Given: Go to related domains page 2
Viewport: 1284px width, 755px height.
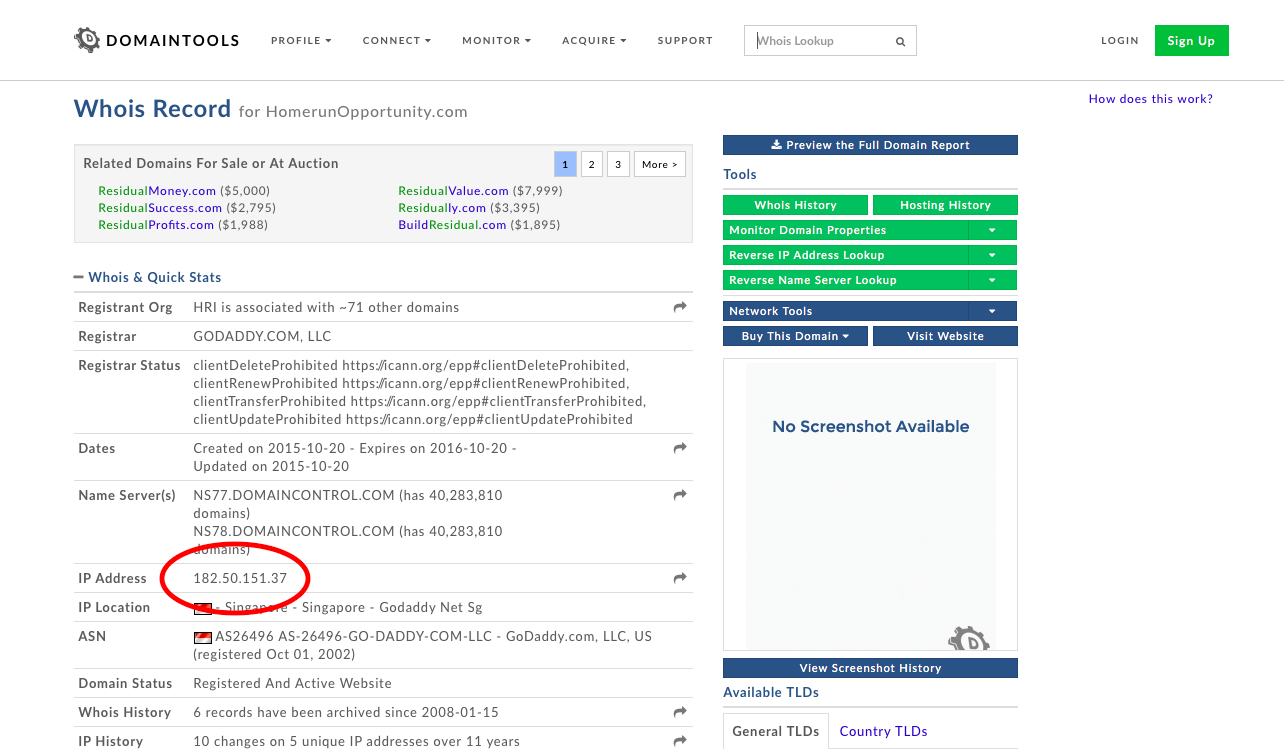Looking at the screenshot, I should pos(591,164).
